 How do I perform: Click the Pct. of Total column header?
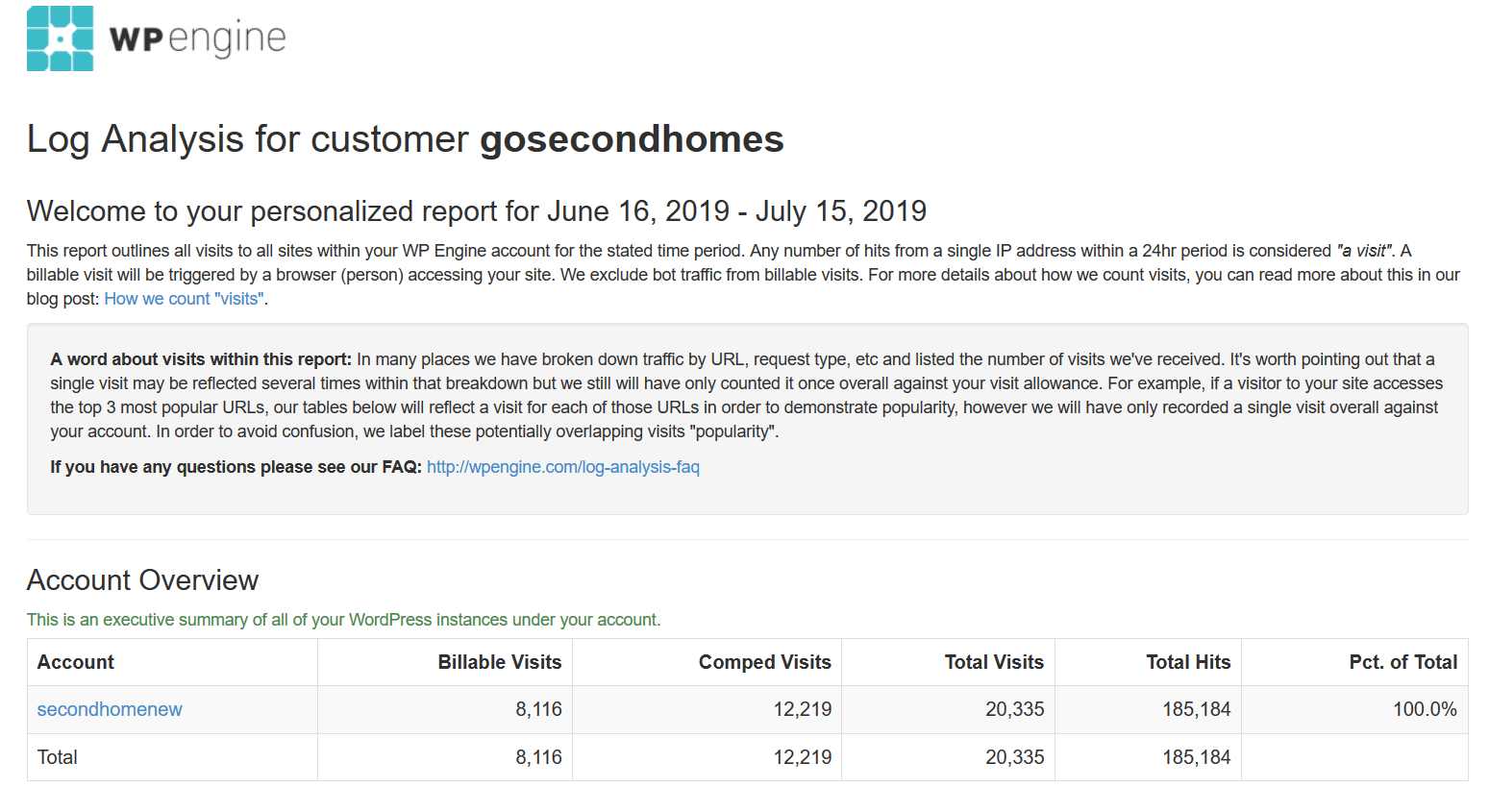pyautogui.click(x=1403, y=662)
